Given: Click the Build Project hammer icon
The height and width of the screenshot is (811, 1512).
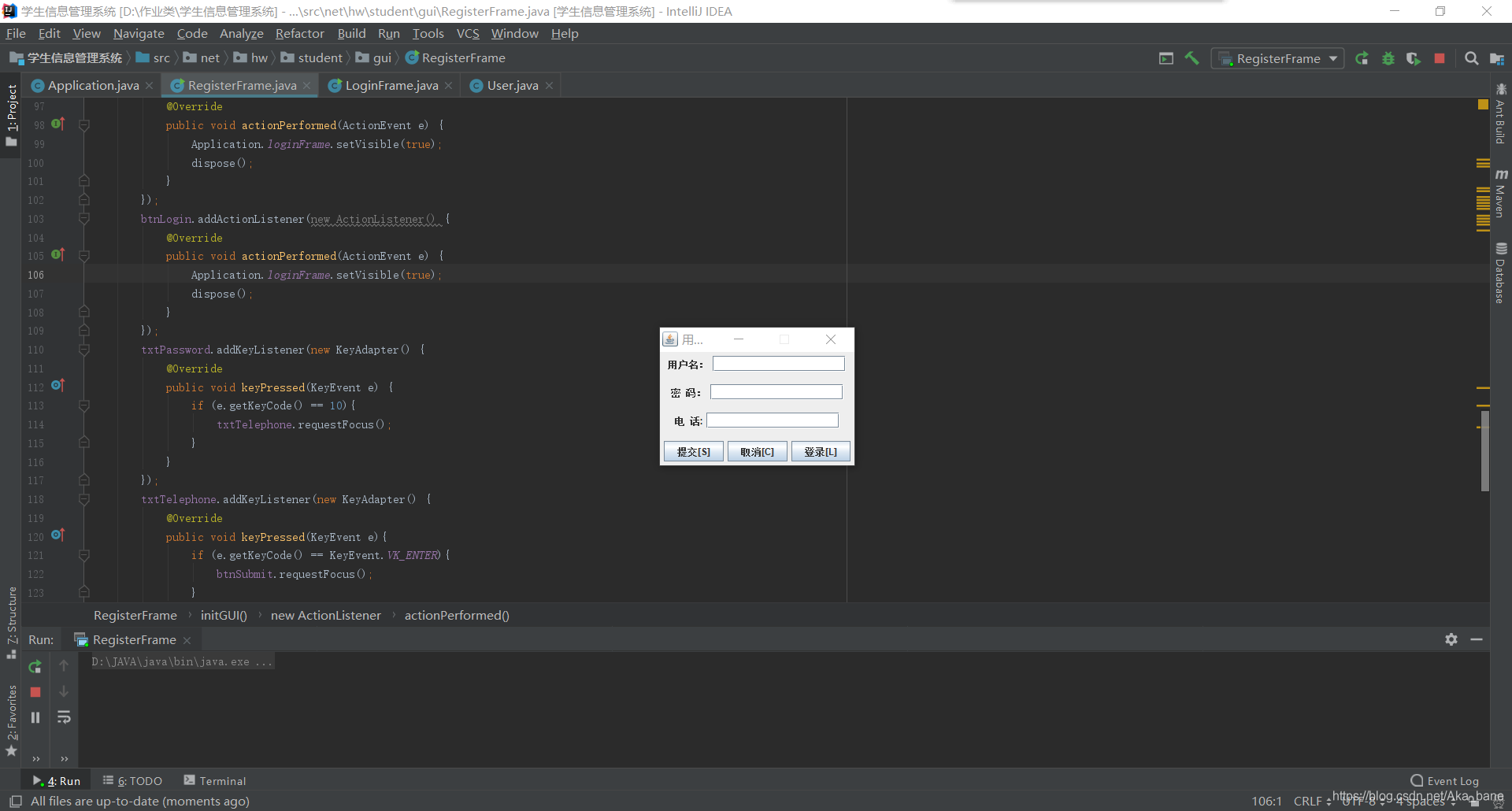Looking at the screenshot, I should pos(1191,58).
